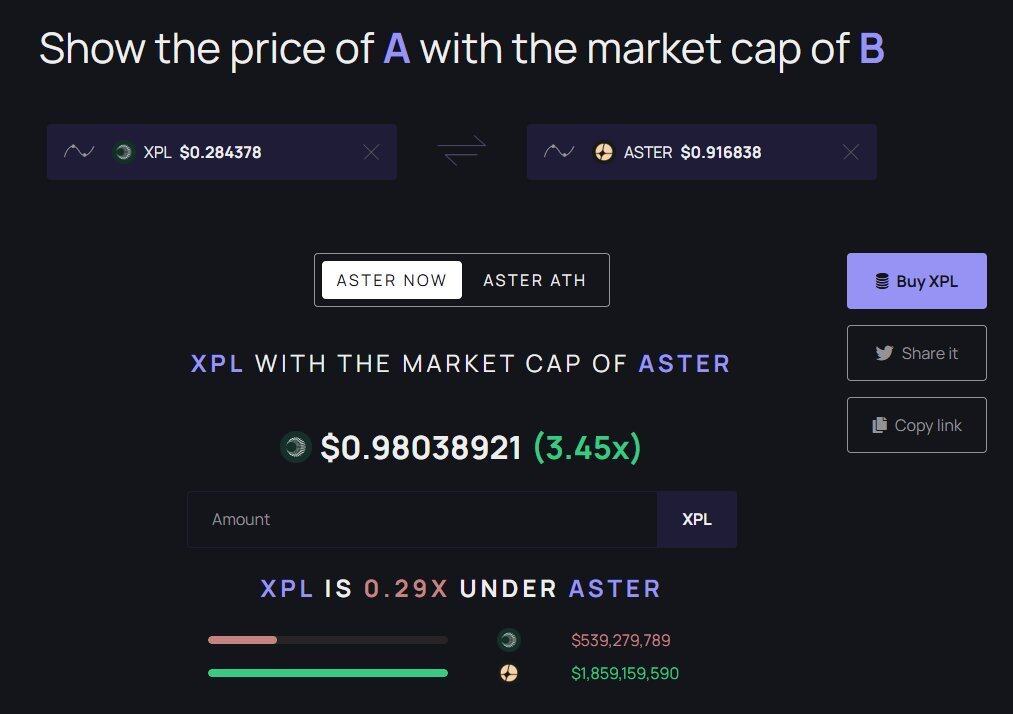The image size is (1013, 714).
Task: Switch to ASTER ATH option
Action: [534, 280]
